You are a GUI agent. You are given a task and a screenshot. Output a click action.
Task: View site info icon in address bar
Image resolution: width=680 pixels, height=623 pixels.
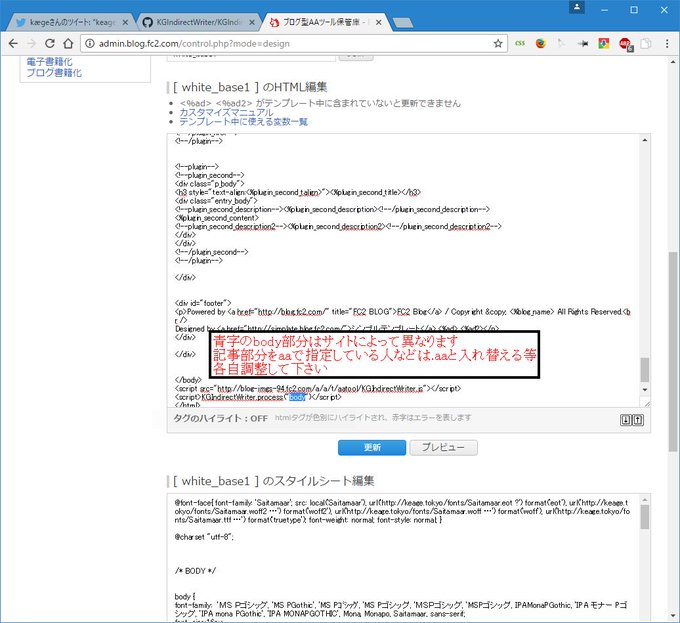coord(89,43)
